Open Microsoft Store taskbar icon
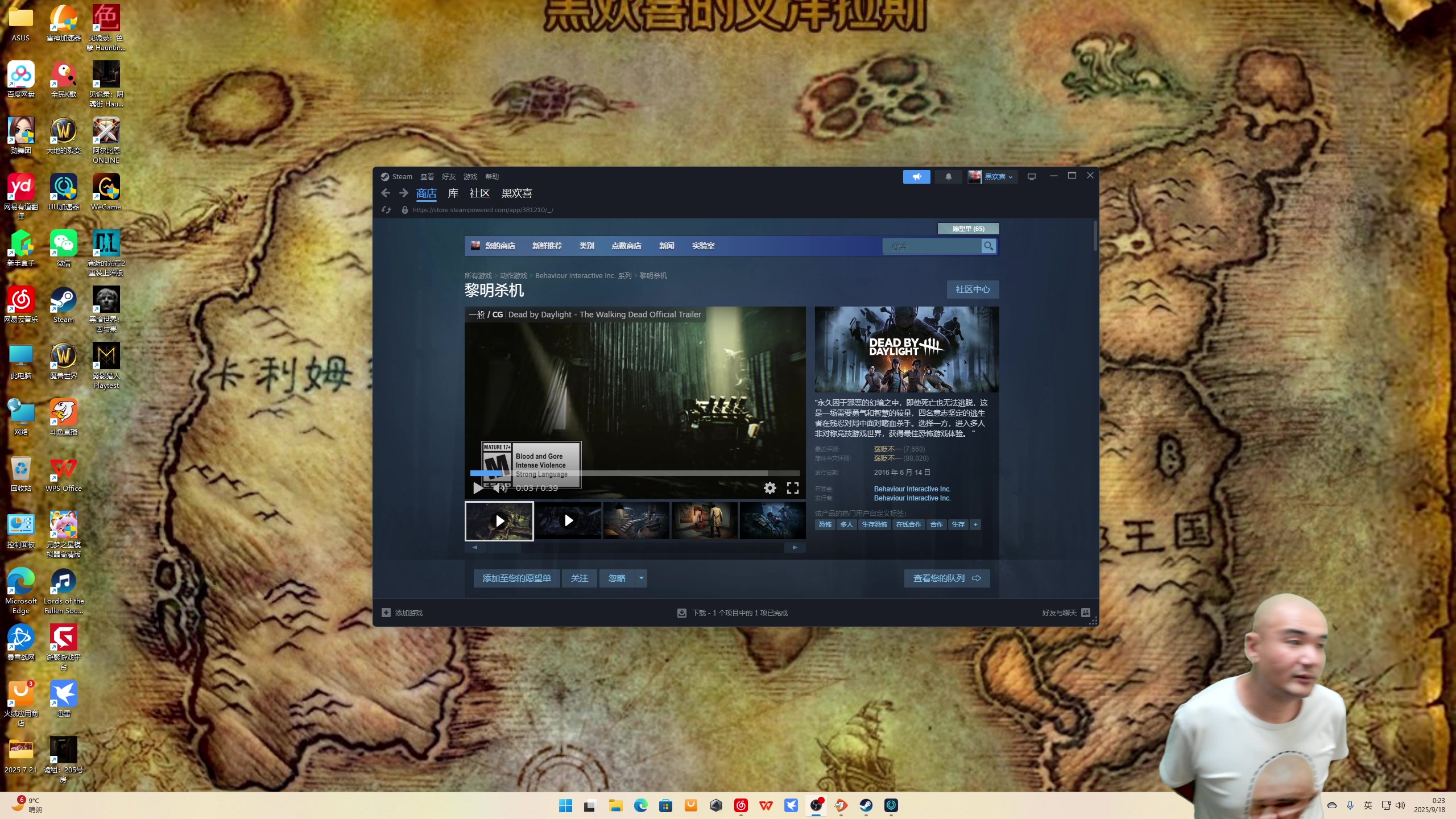 click(x=665, y=805)
